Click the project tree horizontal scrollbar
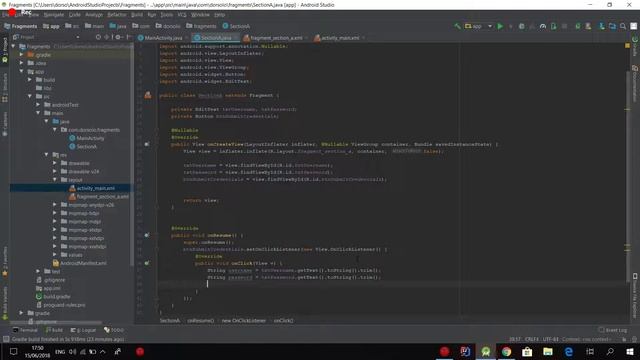Image resolution: width=640 pixels, height=360 pixels. pyautogui.click(x=57, y=322)
